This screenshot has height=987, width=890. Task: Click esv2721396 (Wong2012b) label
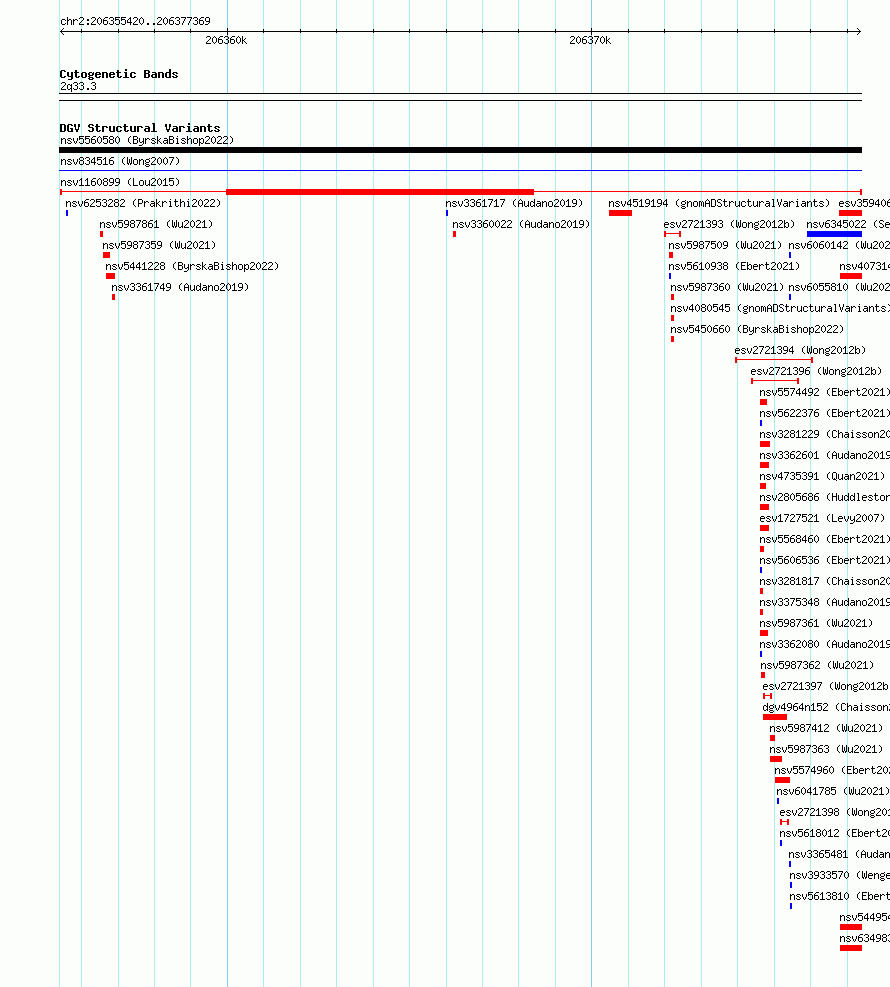[816, 371]
